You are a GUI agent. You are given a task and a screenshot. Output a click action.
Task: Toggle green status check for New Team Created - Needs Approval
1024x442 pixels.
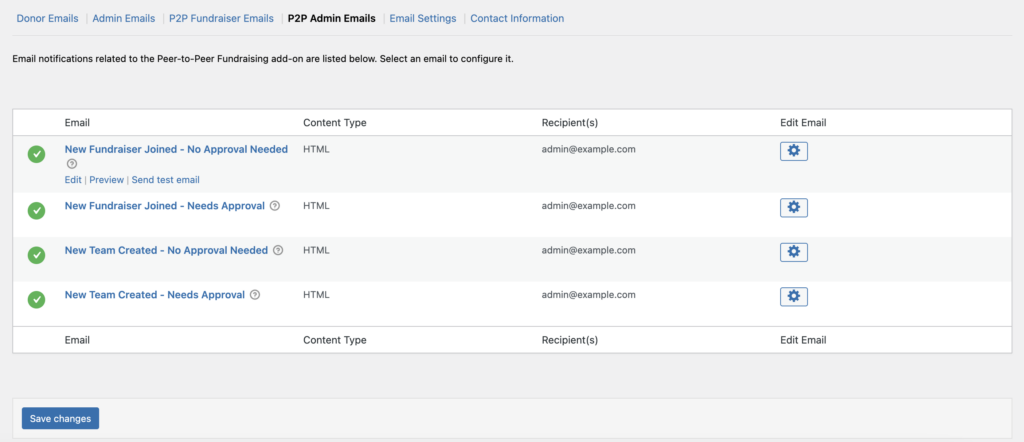[x=37, y=299]
